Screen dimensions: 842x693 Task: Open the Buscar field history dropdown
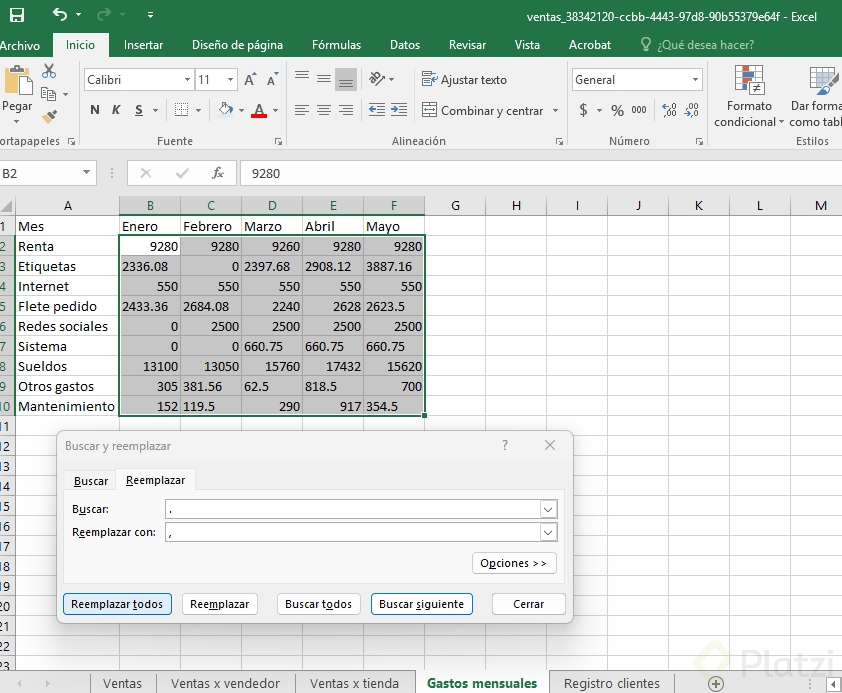tap(547, 509)
